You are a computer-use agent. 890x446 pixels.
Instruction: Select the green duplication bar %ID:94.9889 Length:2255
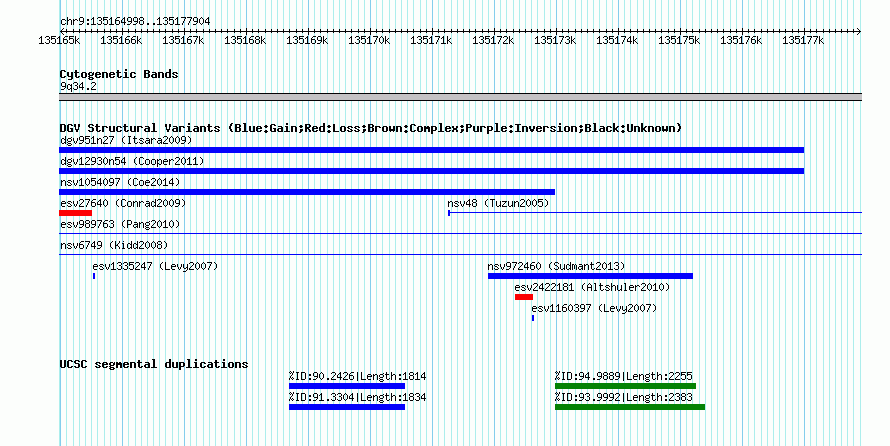pos(625,386)
